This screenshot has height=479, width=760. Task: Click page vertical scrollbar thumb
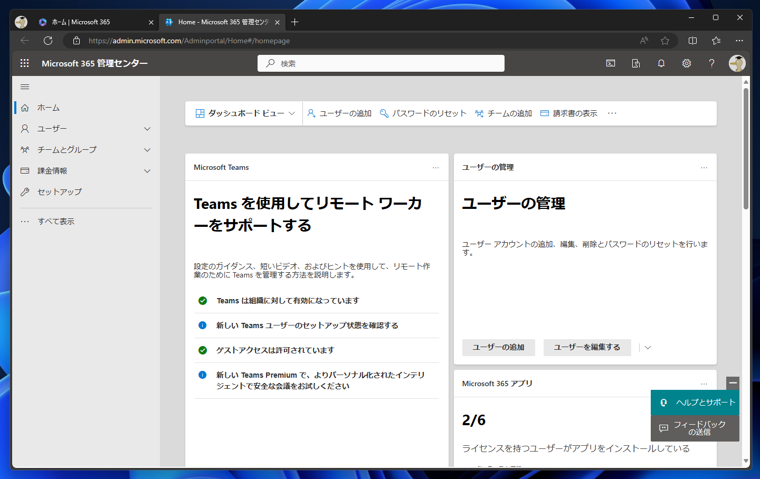click(746, 148)
